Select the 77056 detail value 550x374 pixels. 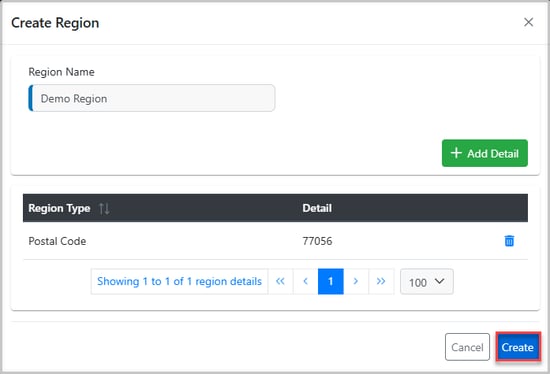pyautogui.click(x=317, y=241)
